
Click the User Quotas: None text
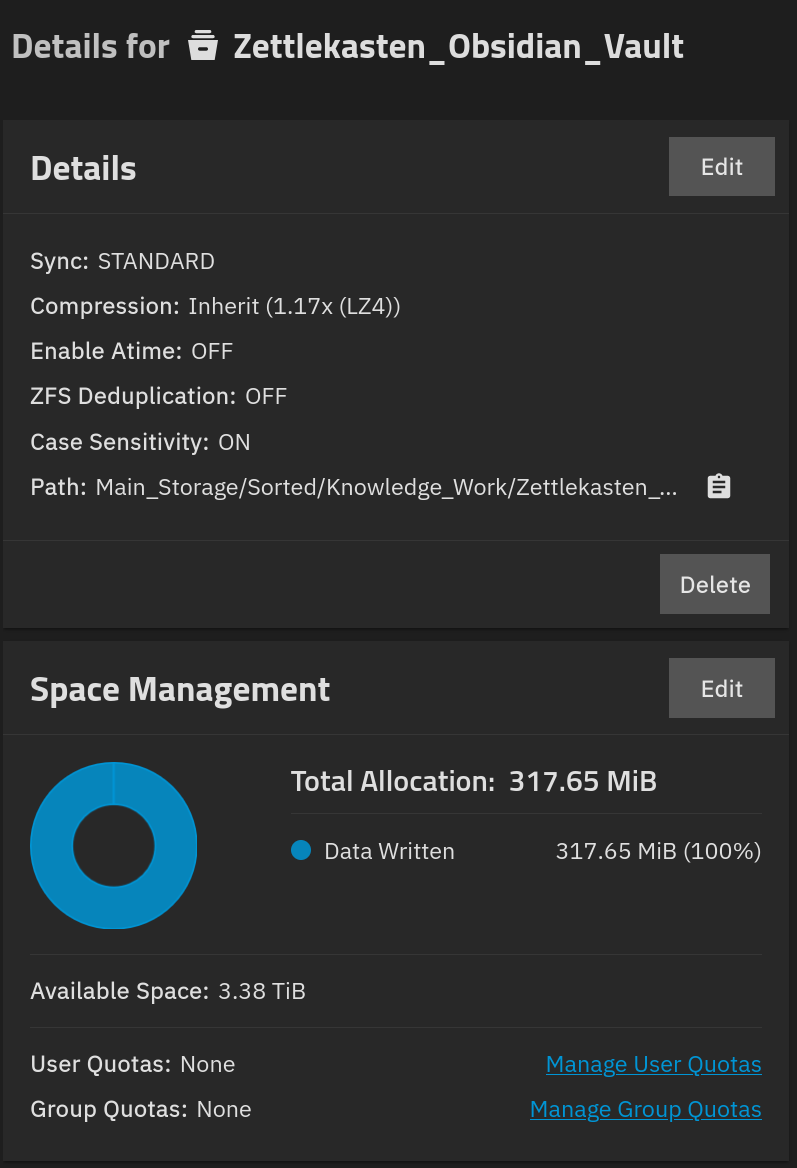tap(133, 1064)
